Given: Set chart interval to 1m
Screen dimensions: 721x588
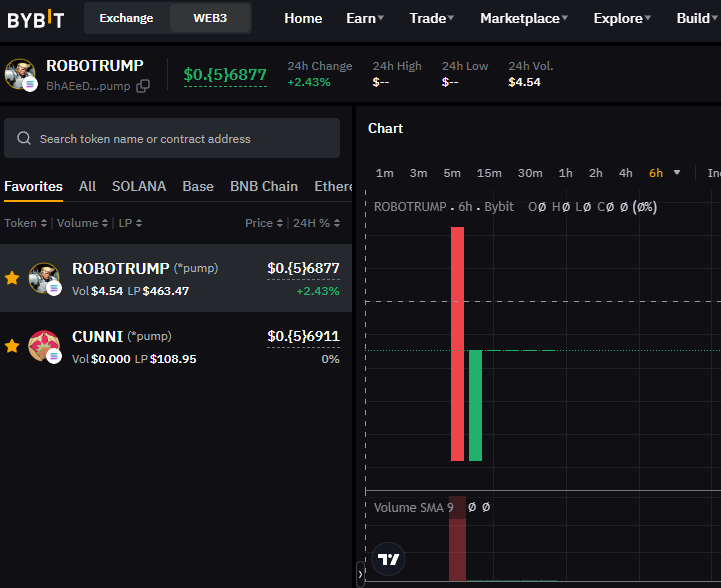Looking at the screenshot, I should [x=384, y=173].
